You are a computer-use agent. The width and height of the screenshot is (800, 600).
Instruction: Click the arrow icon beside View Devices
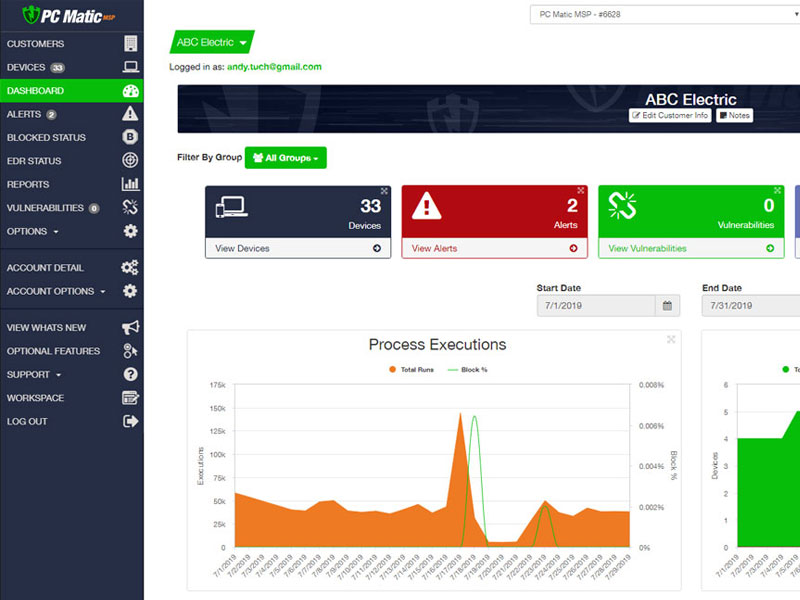click(x=377, y=248)
